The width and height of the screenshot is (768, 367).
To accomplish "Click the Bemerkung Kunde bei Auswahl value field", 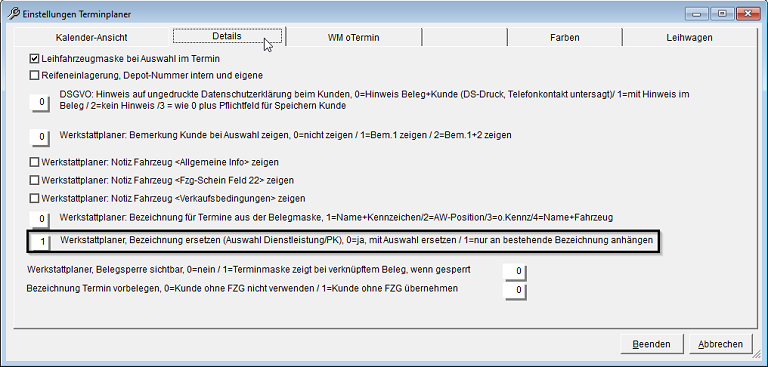I will click(x=41, y=137).
